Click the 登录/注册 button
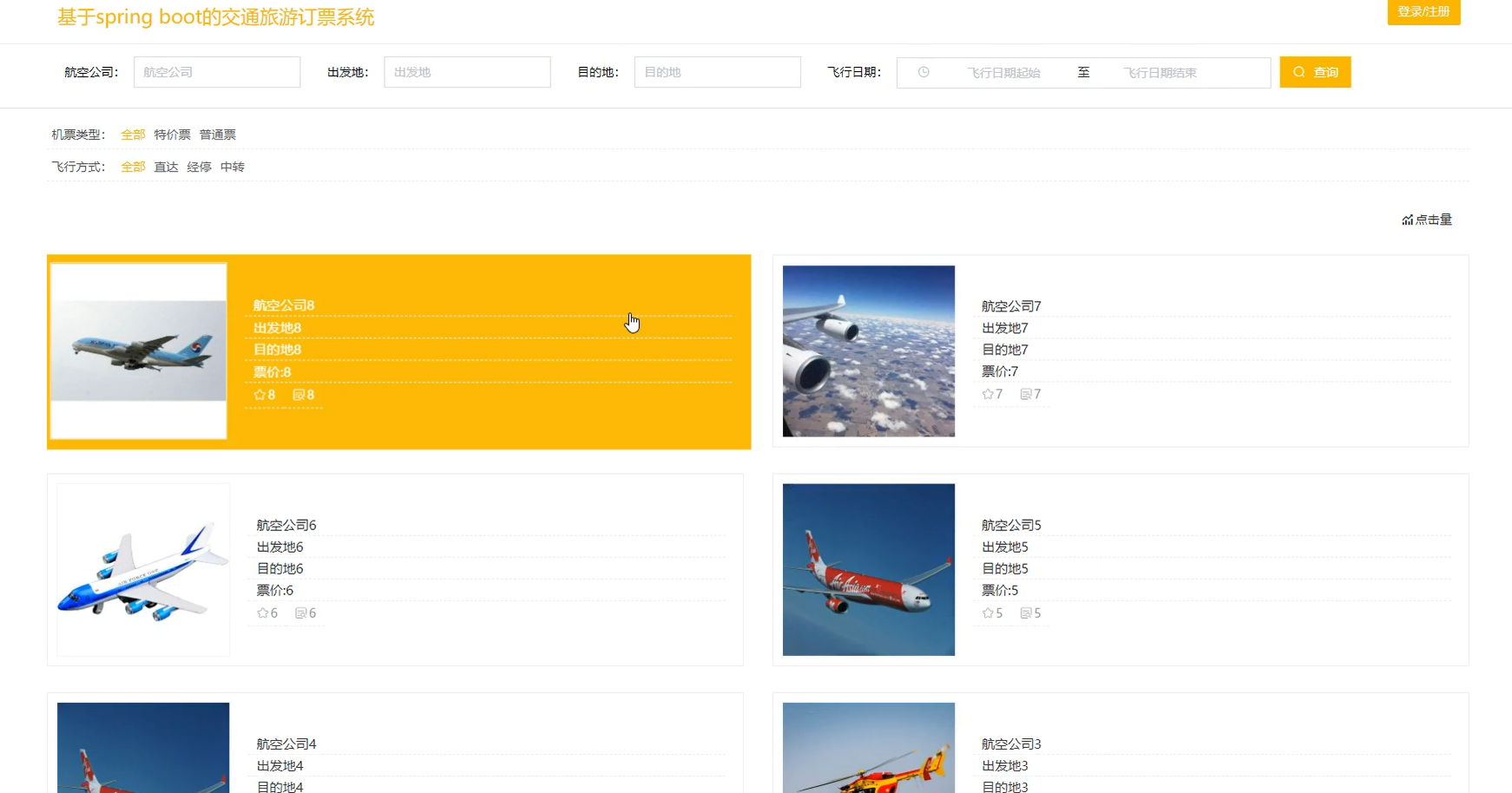 (x=1423, y=12)
